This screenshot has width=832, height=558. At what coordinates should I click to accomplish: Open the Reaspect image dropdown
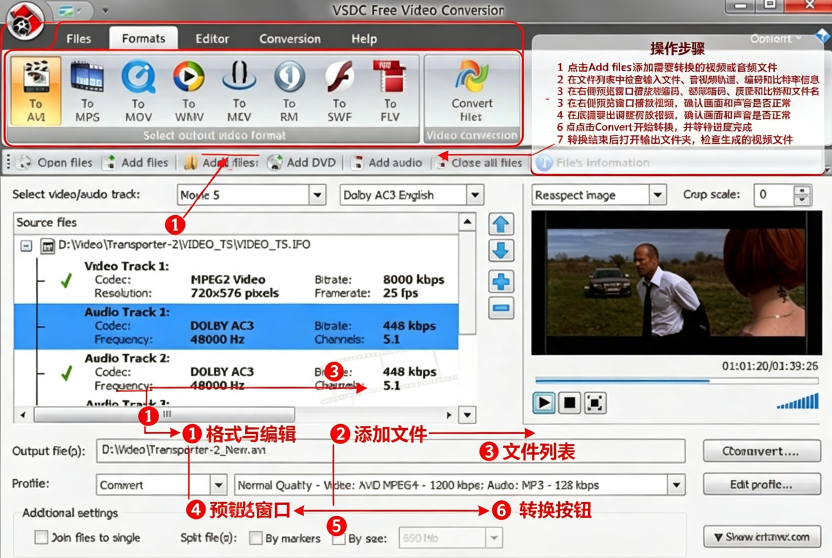point(658,195)
